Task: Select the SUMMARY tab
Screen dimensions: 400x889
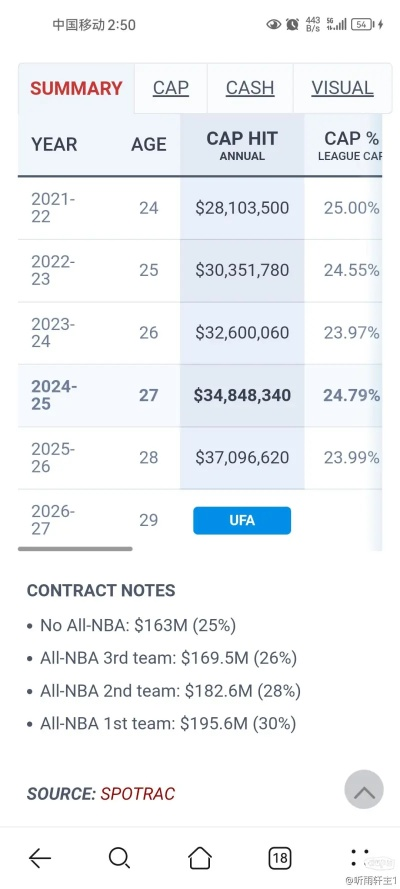Action: click(76, 88)
